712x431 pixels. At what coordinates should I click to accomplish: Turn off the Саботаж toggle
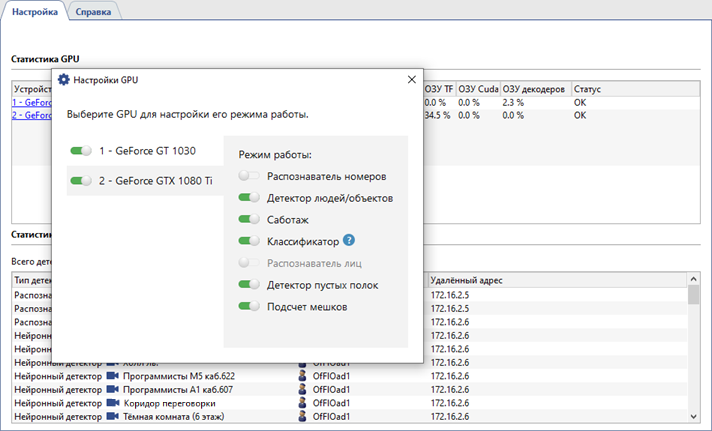click(x=249, y=219)
